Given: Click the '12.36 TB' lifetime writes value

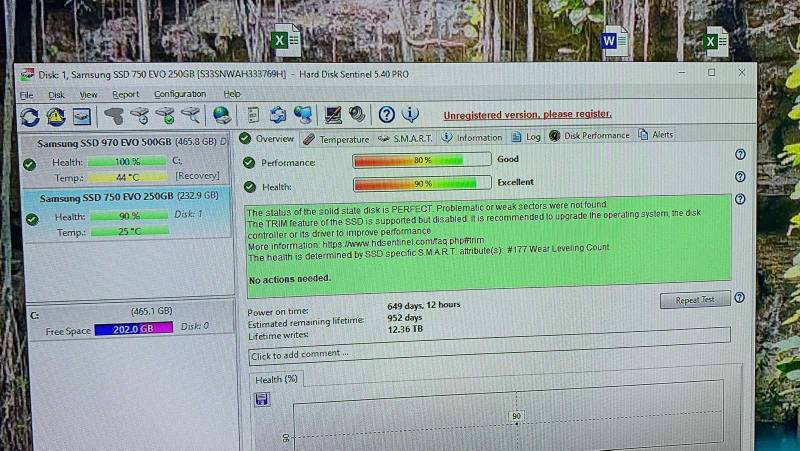Looking at the screenshot, I should 405,330.
